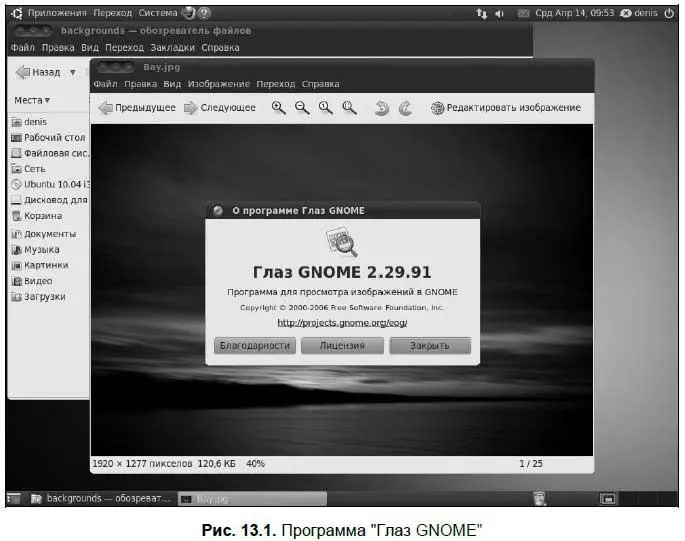Open Загрузки bookmark in sidebar
Image resolution: width=685 pixels, height=541 pixels.
pyautogui.click(x=38, y=297)
